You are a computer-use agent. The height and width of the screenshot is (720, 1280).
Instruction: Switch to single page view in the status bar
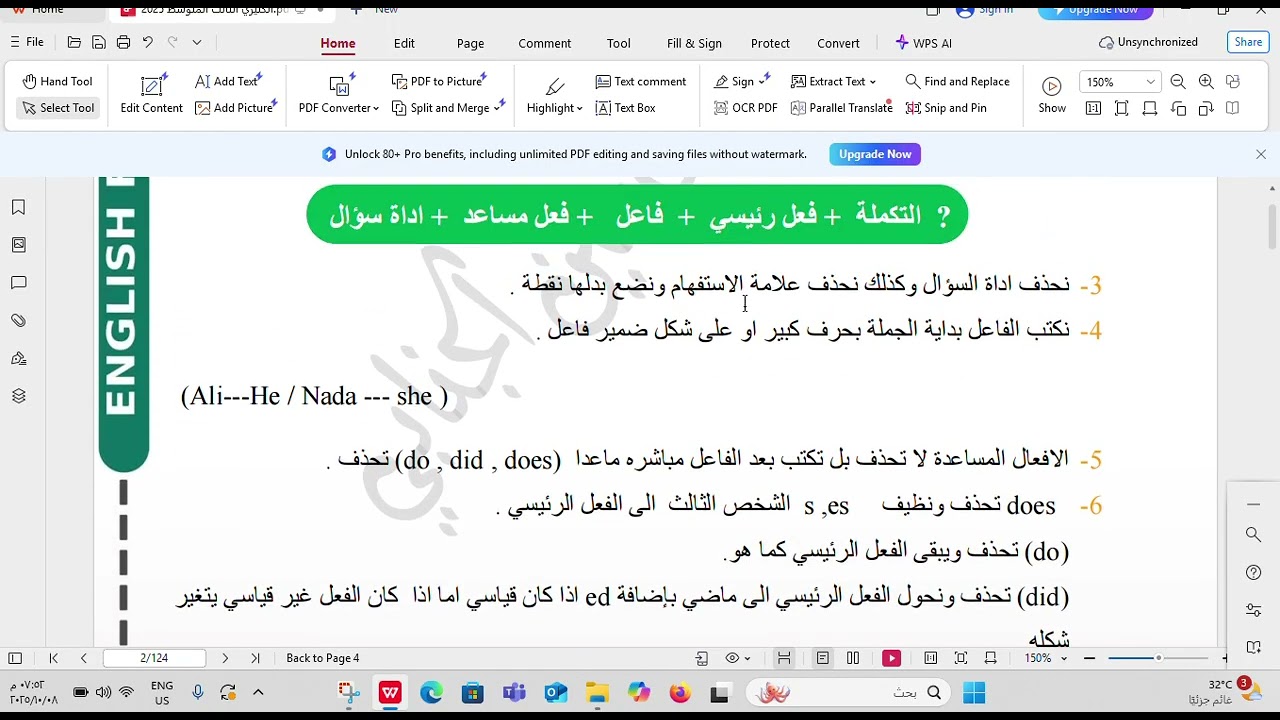[x=822, y=658]
